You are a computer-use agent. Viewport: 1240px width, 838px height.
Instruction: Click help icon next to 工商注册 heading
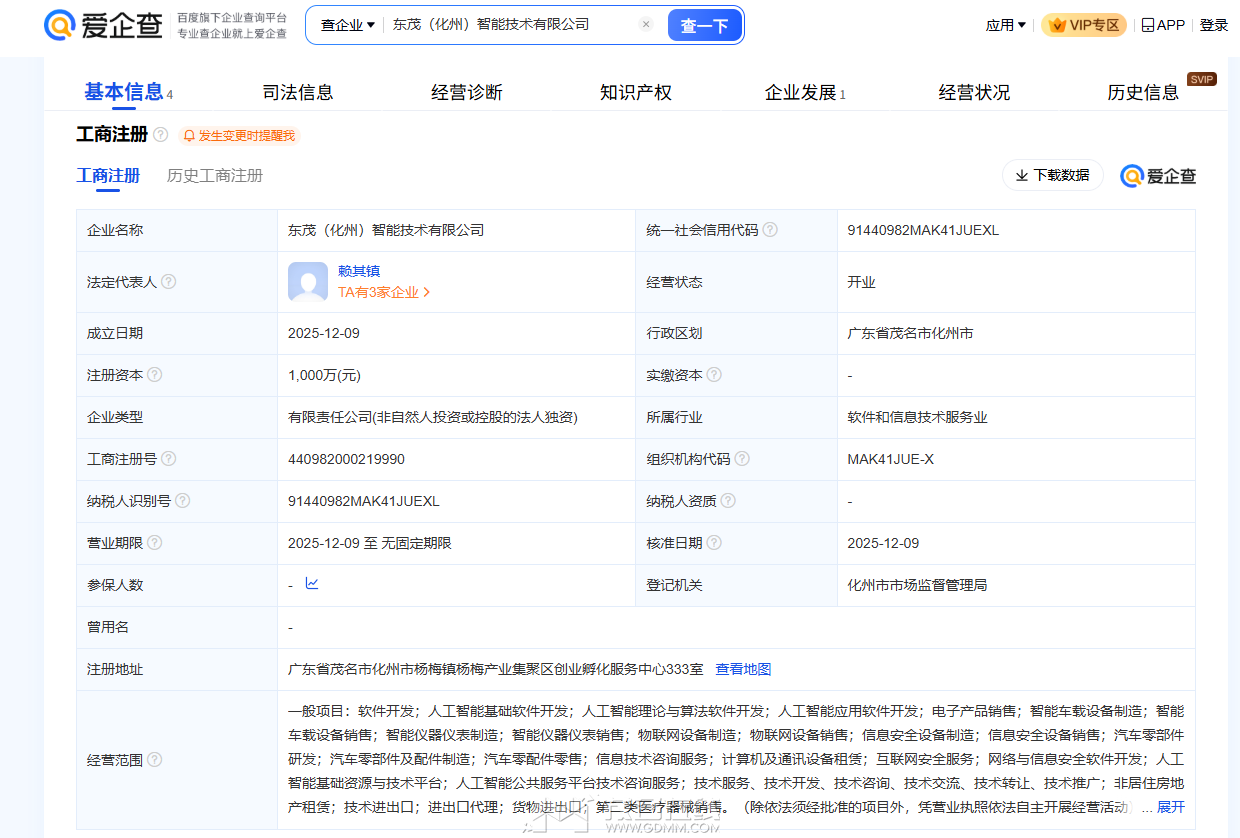[x=160, y=135]
